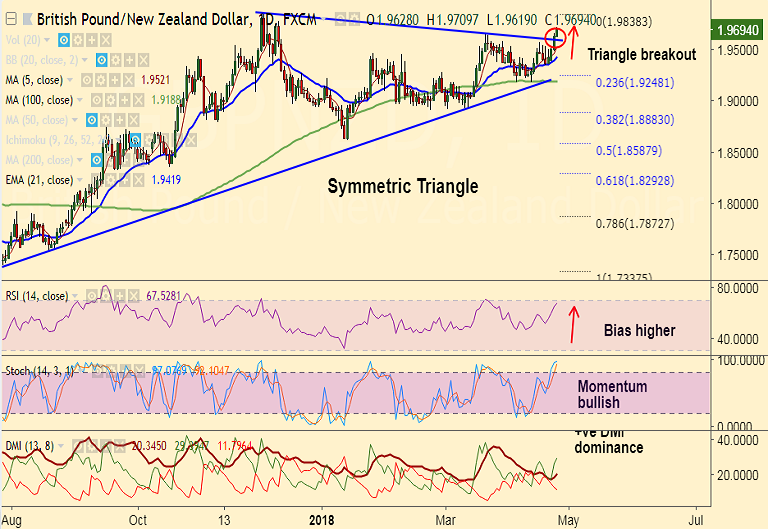
Task: Click the RSI value 67.5281
Action: click(163, 296)
